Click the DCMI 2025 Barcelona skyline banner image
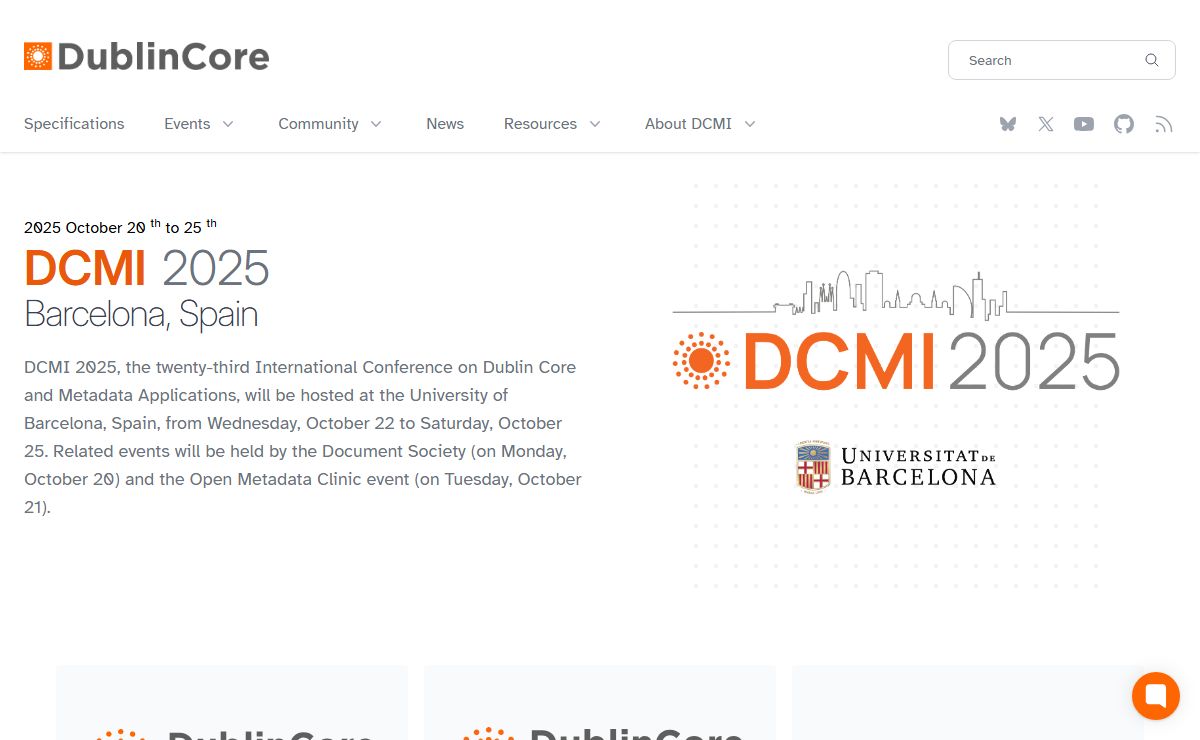Image resolution: width=1200 pixels, height=740 pixels. [x=896, y=330]
